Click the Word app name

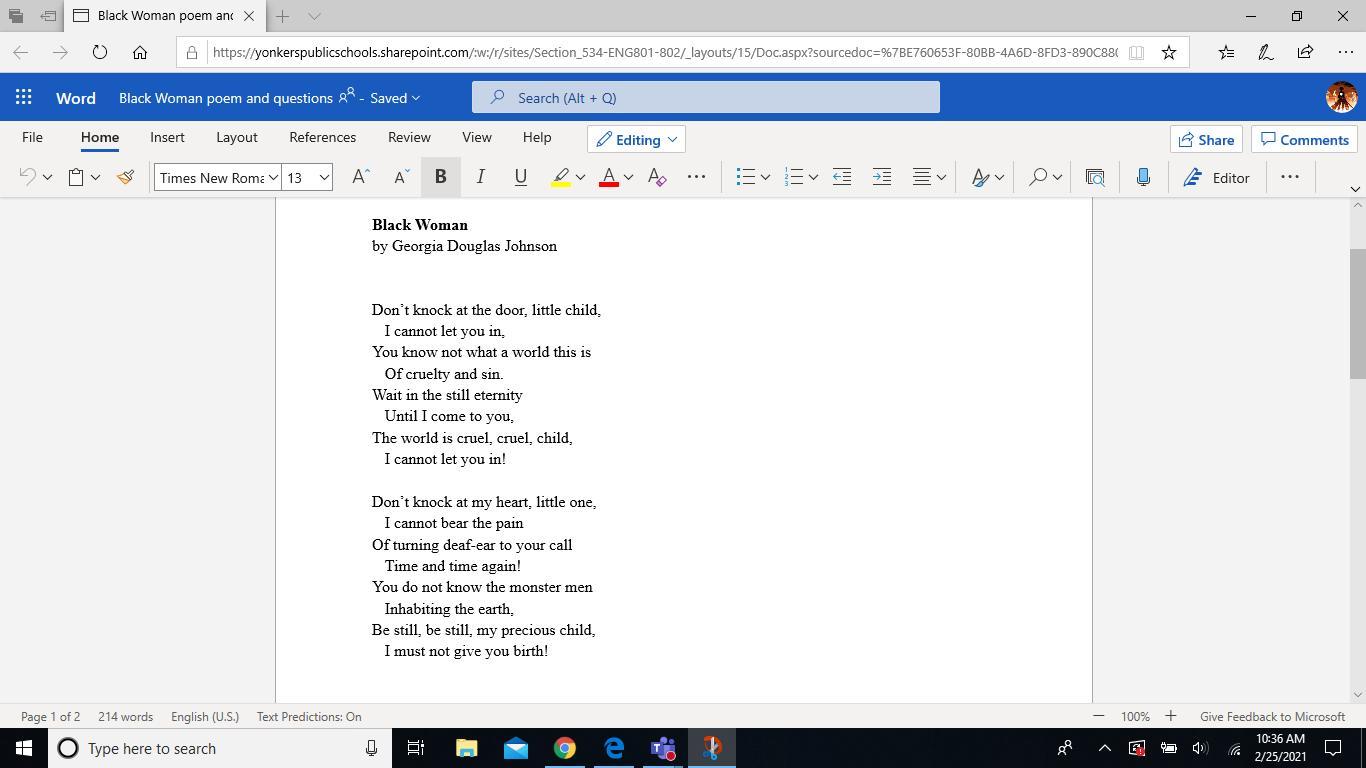(x=76, y=98)
